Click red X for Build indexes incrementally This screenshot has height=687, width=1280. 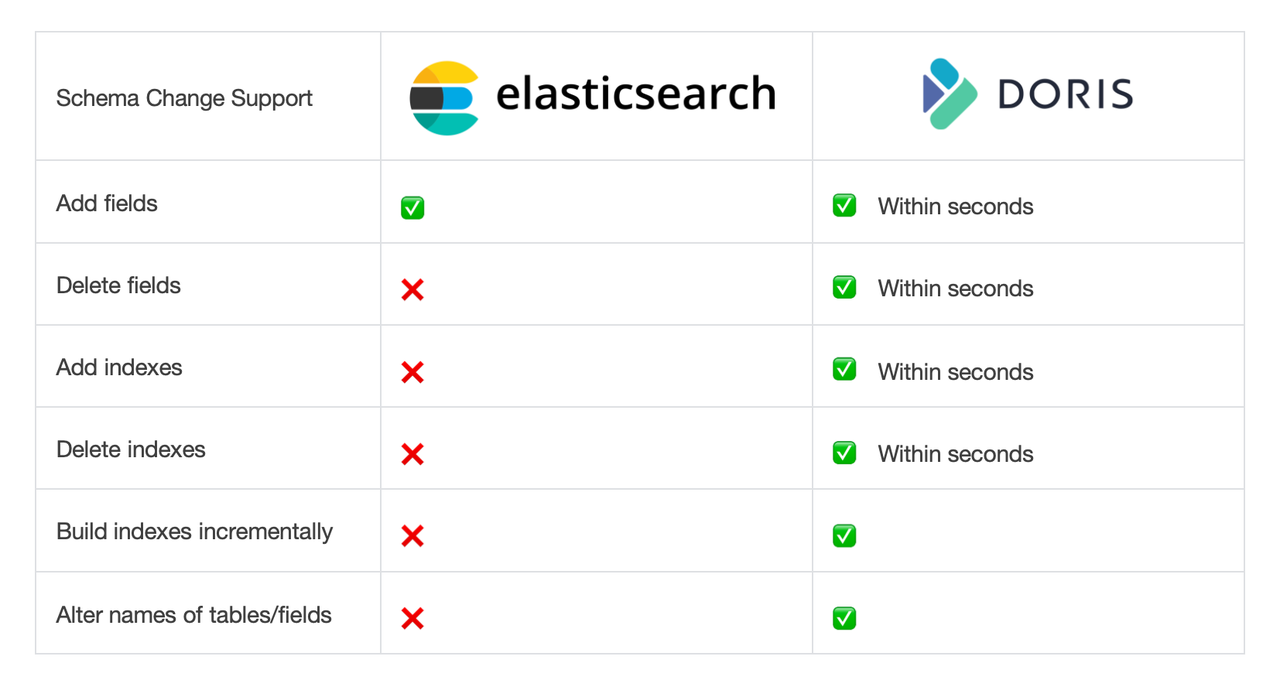(x=412, y=536)
